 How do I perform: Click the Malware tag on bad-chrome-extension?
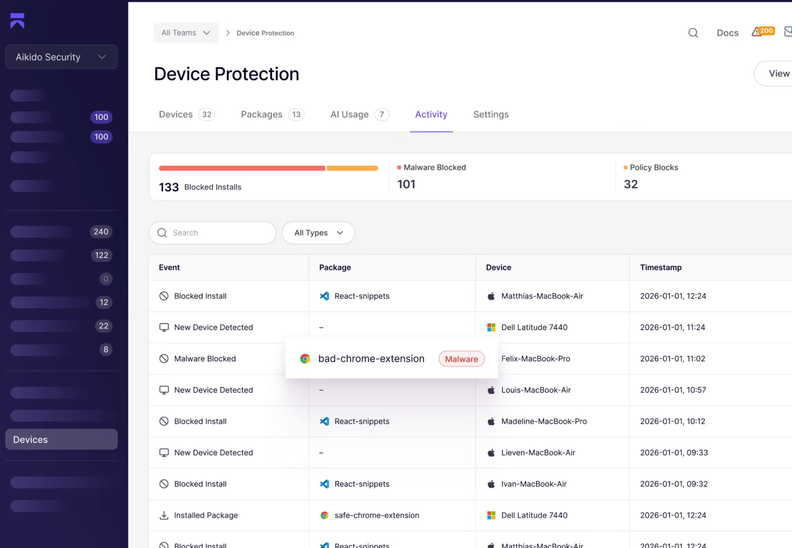click(x=461, y=359)
